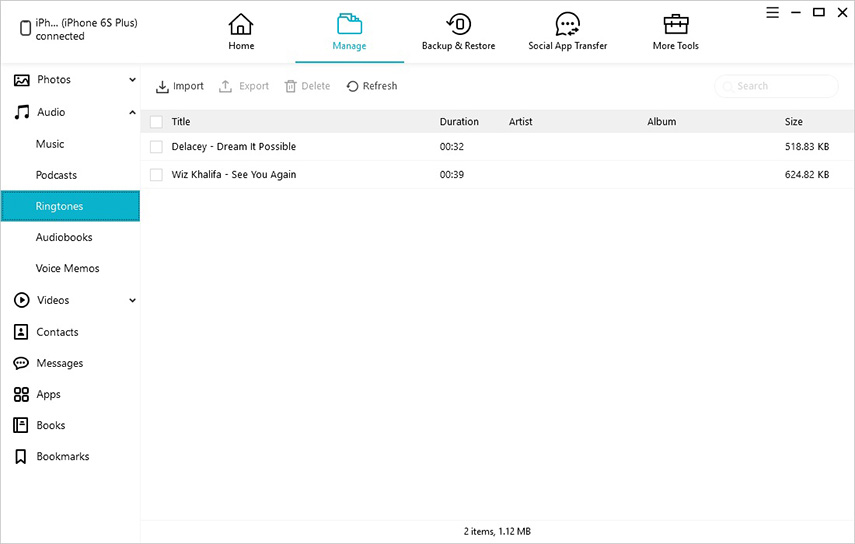Open Bookmarks in the sidebar

tap(63, 456)
